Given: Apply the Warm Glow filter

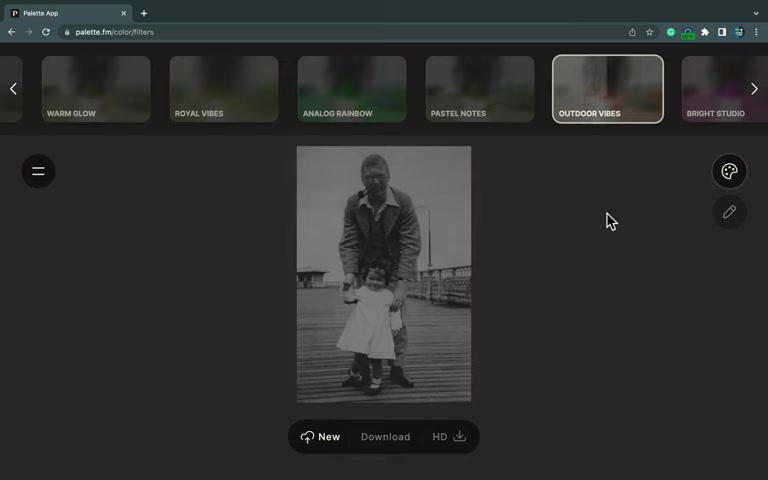Looking at the screenshot, I should tap(96, 89).
